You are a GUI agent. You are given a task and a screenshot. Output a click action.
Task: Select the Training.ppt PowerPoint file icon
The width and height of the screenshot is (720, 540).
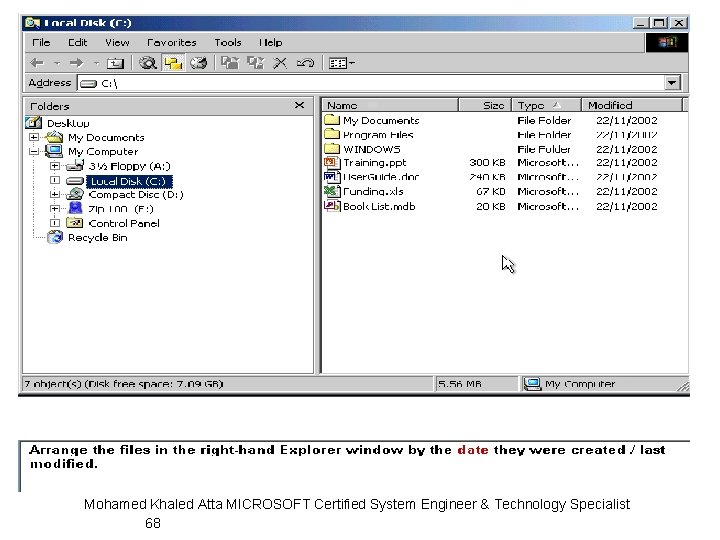click(x=332, y=163)
